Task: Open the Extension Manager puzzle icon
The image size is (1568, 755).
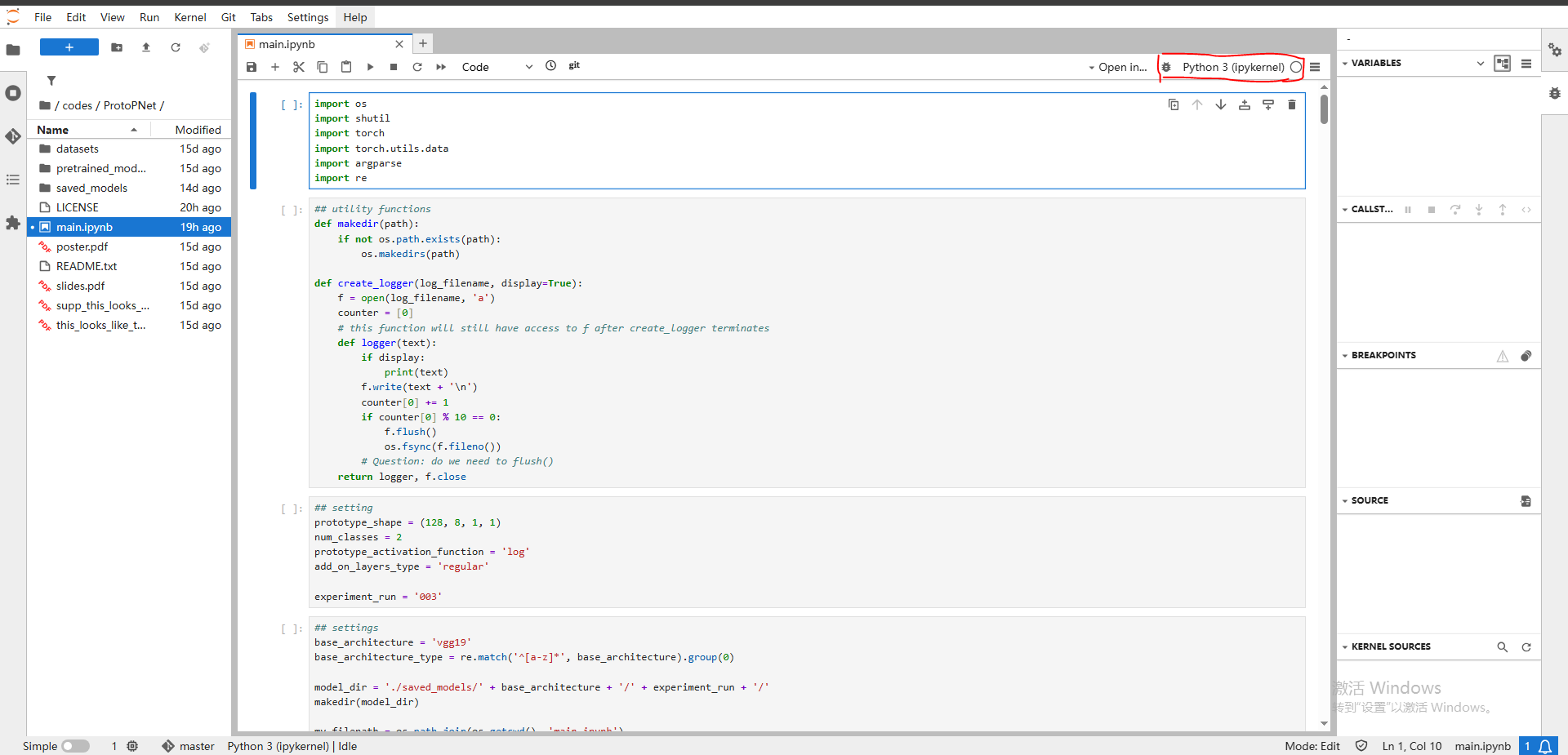Action: pos(13,223)
